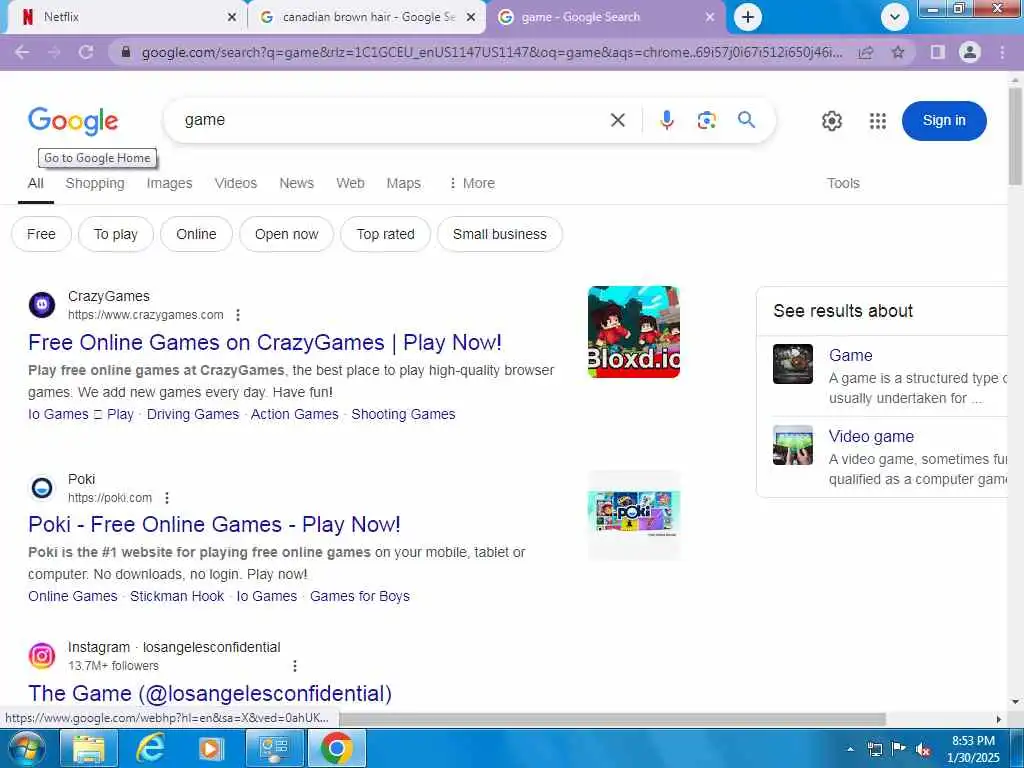The width and height of the screenshot is (1024, 768).
Task: Open the Google apps grid
Action: point(878,121)
